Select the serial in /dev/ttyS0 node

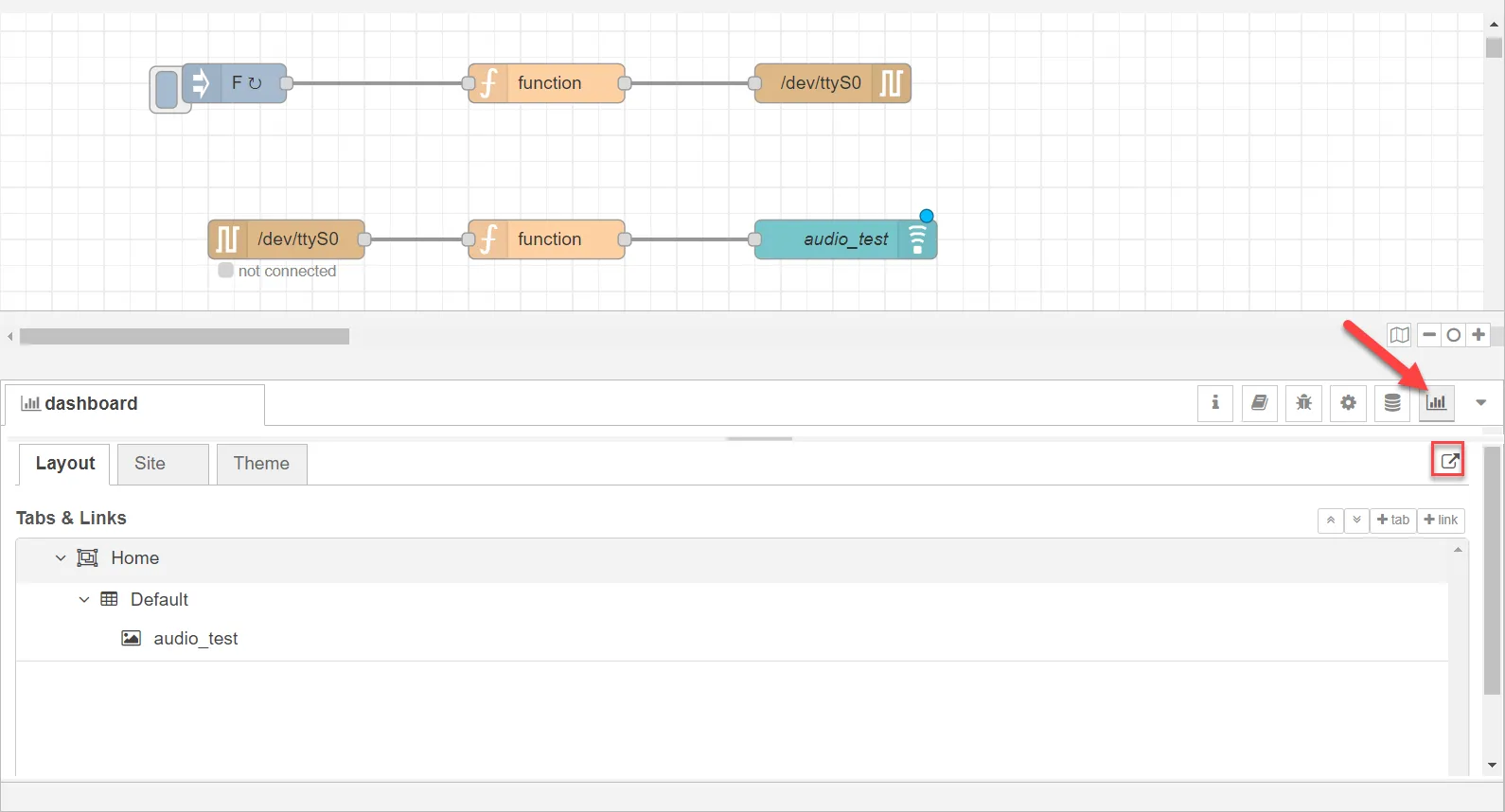click(286, 239)
